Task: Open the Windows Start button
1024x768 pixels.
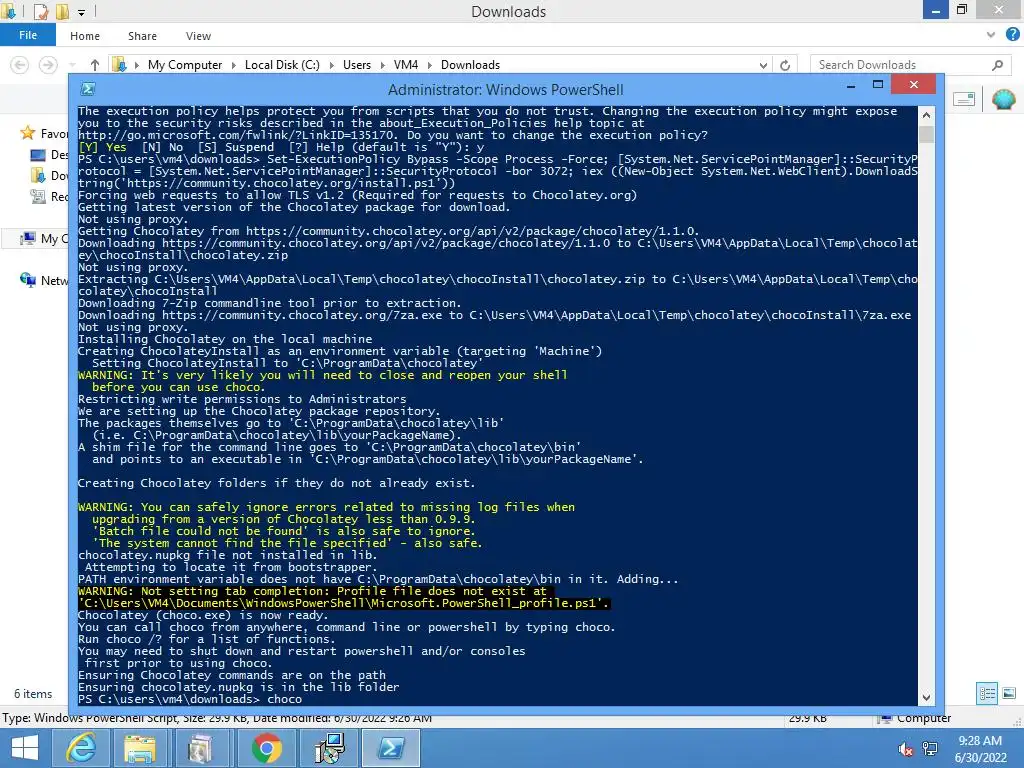Action: coord(24,748)
